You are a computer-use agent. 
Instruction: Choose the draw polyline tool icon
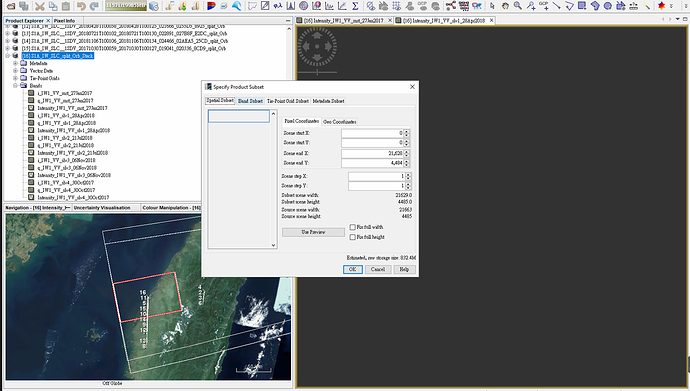569,6
